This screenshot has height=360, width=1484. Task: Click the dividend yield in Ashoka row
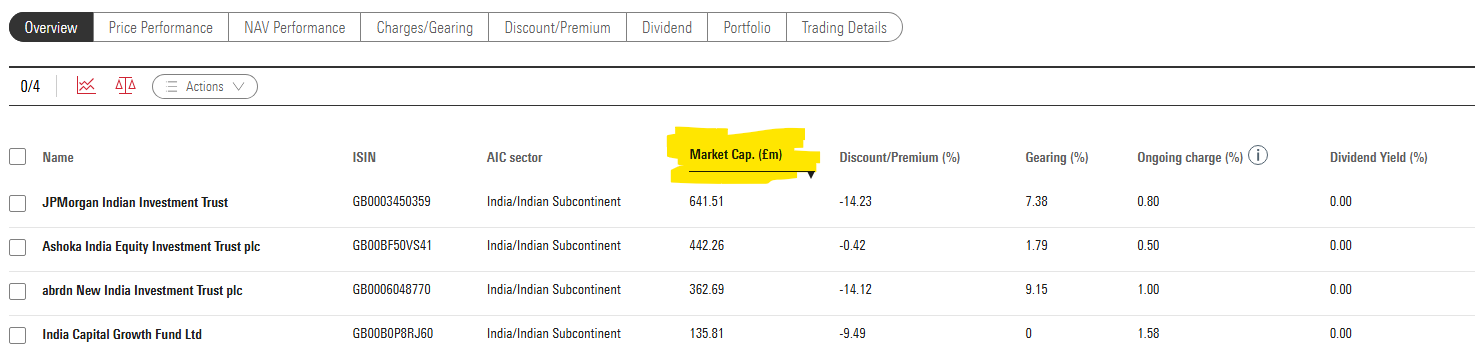1341,246
